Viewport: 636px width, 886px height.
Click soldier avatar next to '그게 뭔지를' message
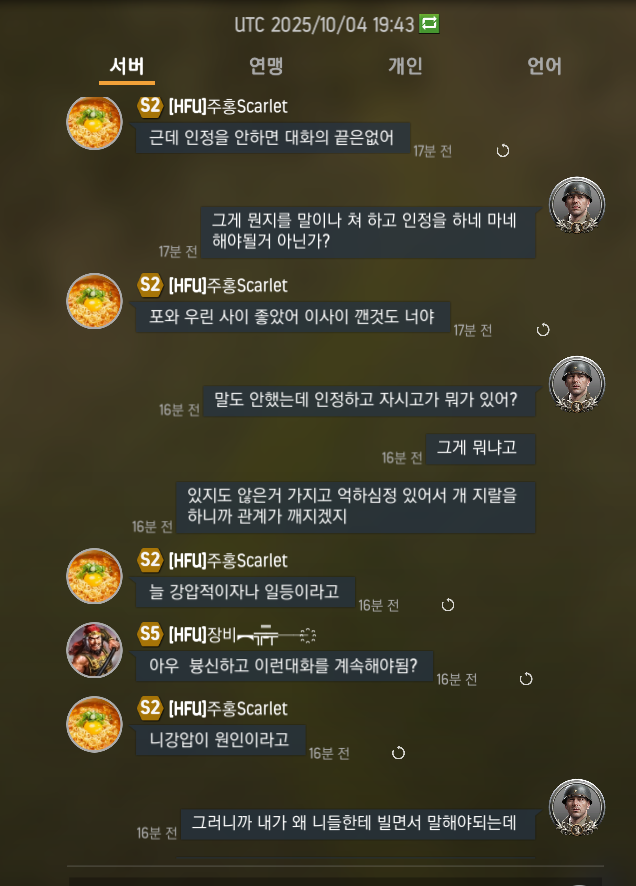(x=577, y=205)
